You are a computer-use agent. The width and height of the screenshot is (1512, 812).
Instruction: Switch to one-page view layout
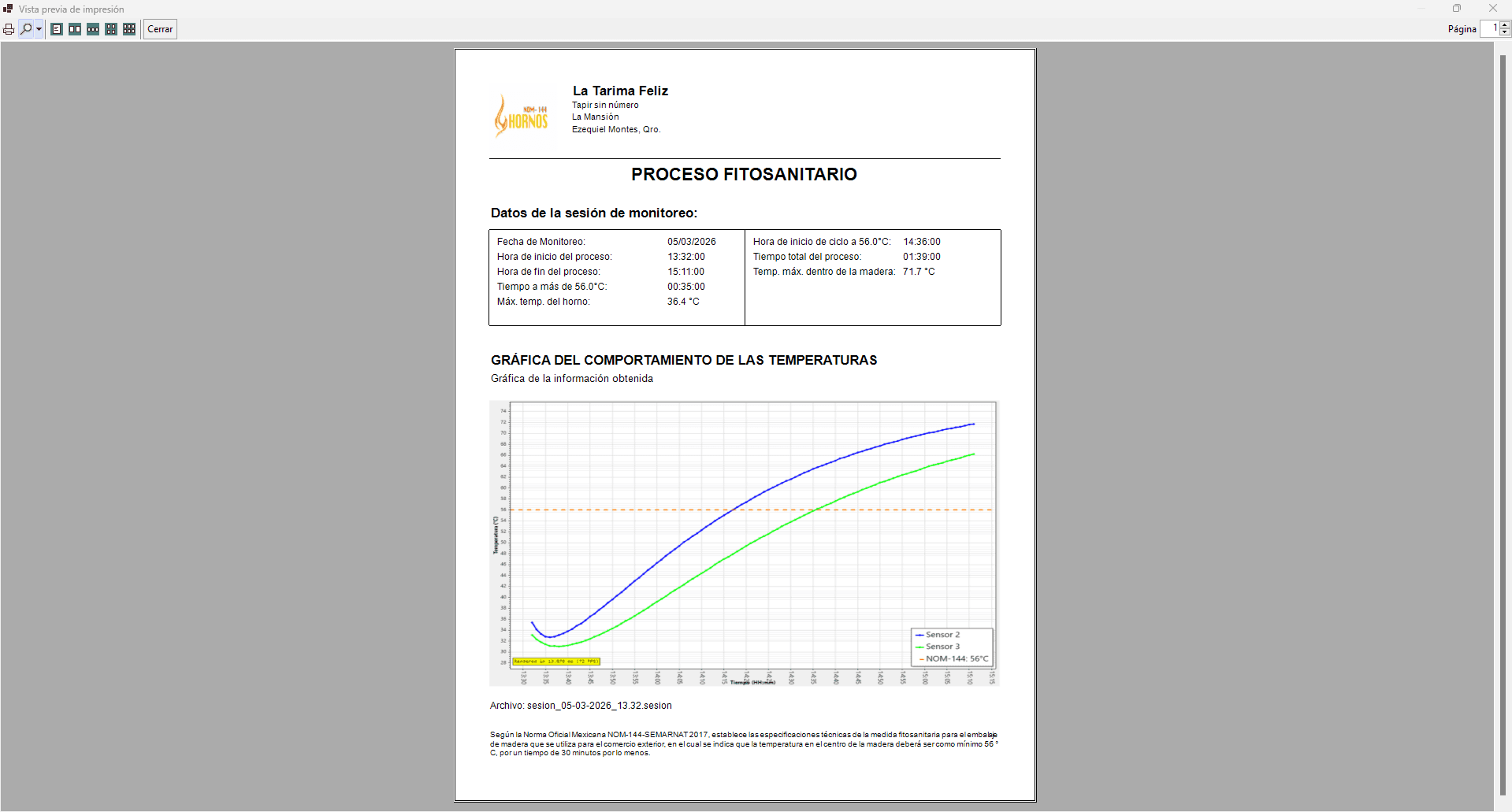pyautogui.click(x=57, y=29)
